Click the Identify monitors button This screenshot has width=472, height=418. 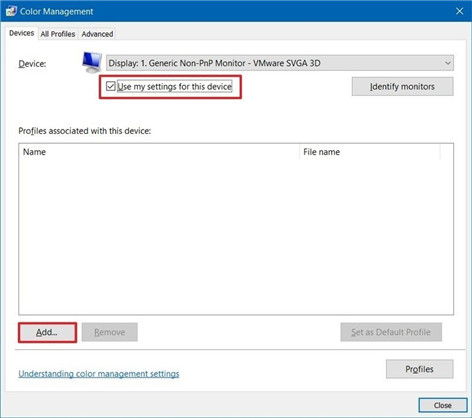(x=402, y=87)
